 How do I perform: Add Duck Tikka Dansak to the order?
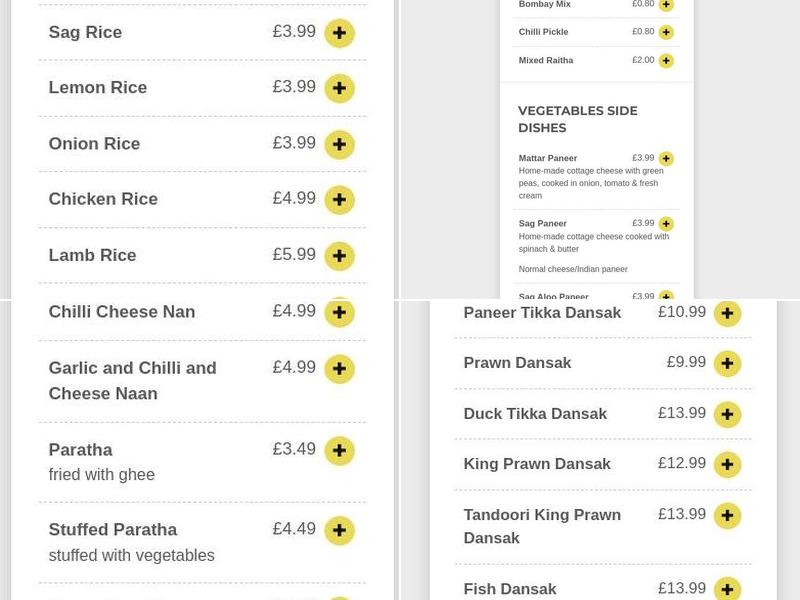727,414
